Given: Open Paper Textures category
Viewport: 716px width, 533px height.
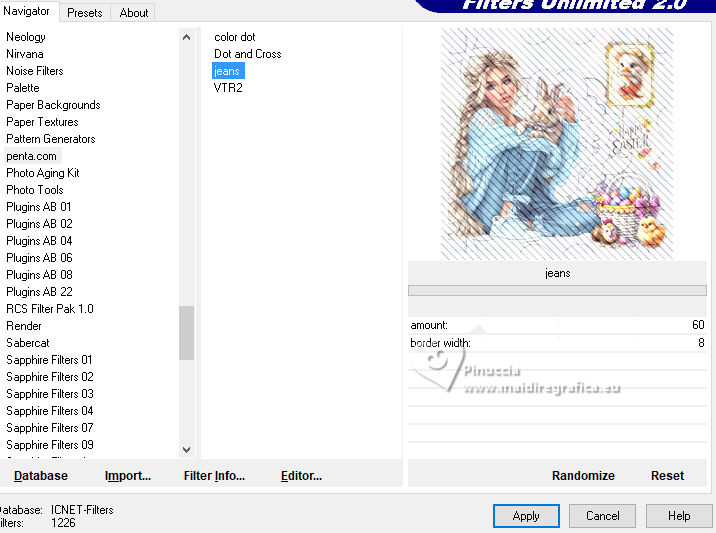Looking at the screenshot, I should tap(42, 122).
